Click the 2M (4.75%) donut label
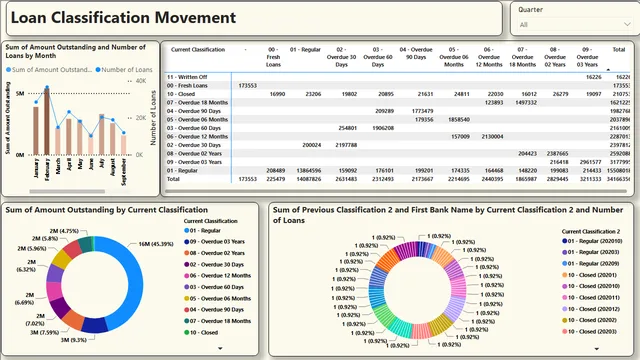640x360 pixels. click(x=64, y=231)
